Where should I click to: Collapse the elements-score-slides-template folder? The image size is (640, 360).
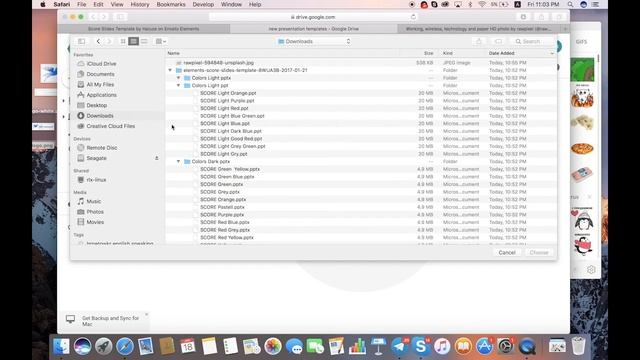click(x=170, y=70)
